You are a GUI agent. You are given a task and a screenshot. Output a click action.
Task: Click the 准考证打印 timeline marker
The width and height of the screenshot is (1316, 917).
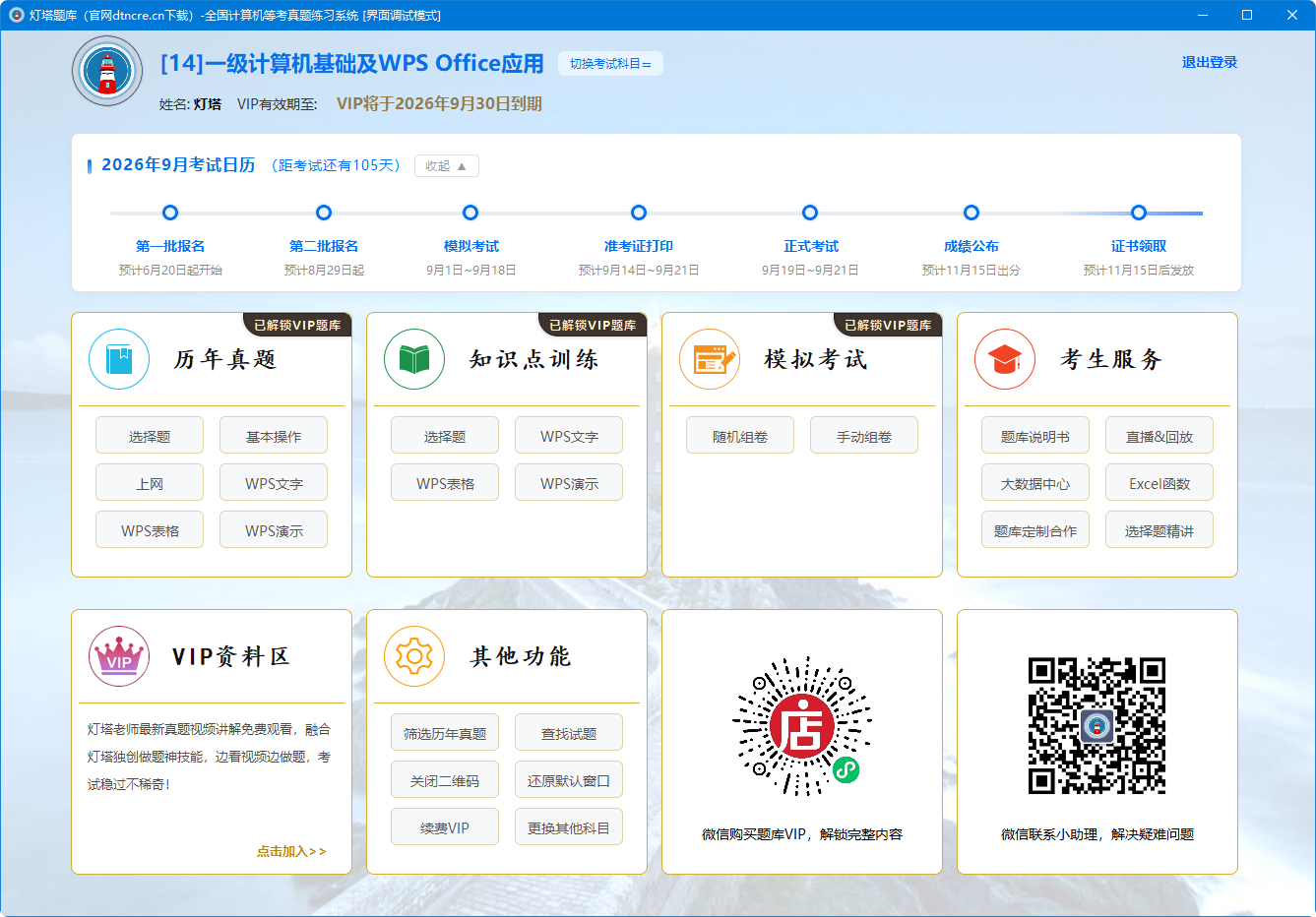tap(639, 213)
